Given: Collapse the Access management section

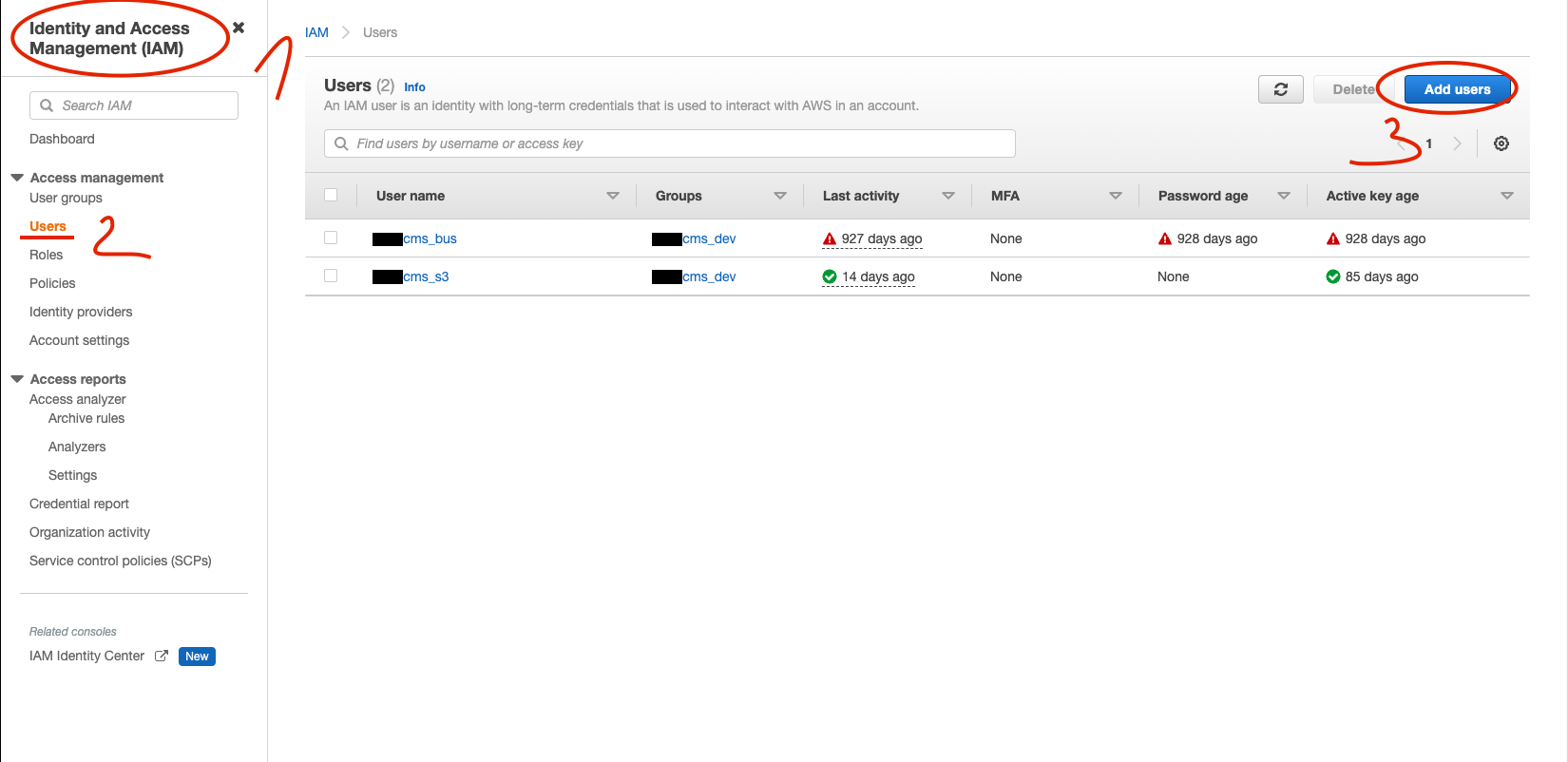Looking at the screenshot, I should click(x=17, y=178).
